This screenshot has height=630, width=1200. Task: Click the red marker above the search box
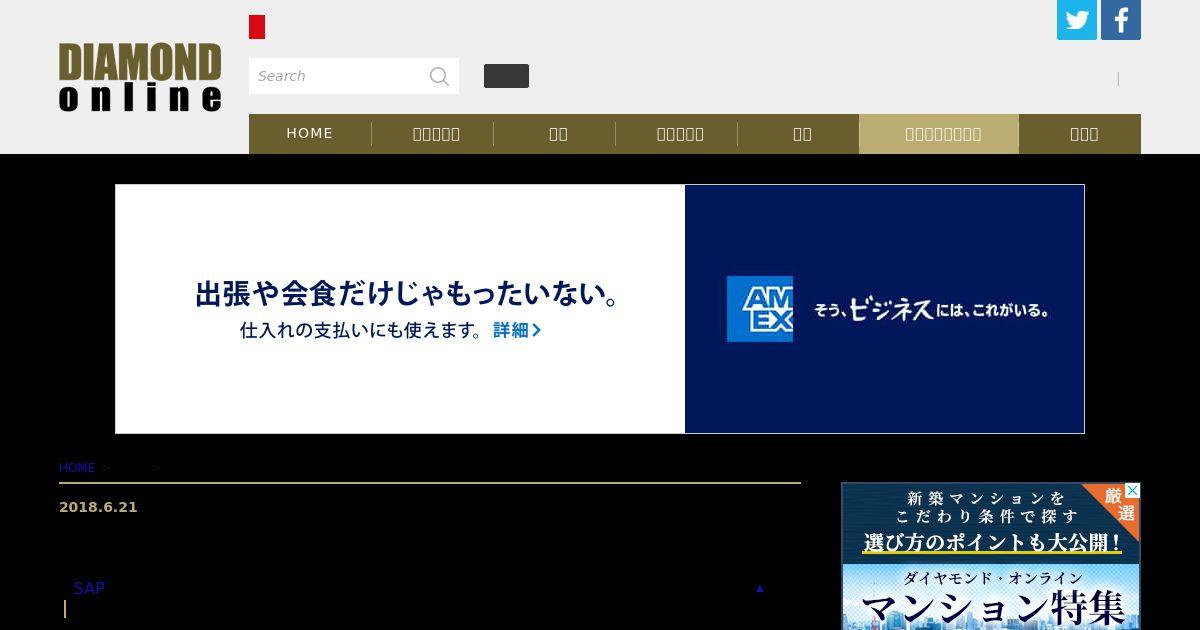click(x=257, y=27)
